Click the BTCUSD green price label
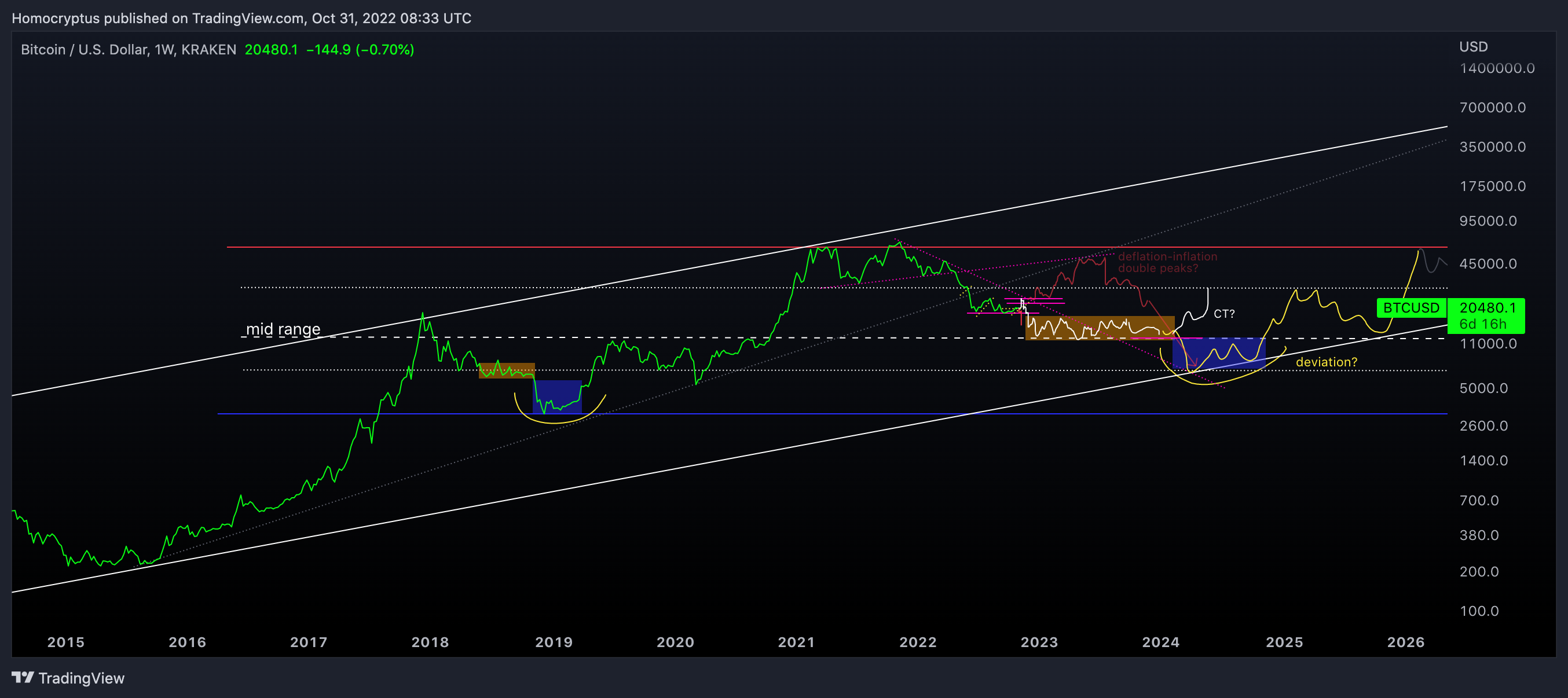The image size is (1568, 698). (x=1411, y=308)
